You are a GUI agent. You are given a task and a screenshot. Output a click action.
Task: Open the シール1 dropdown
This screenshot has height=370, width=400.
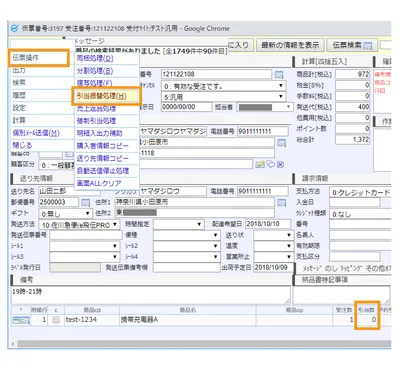pyautogui.click(x=84, y=246)
